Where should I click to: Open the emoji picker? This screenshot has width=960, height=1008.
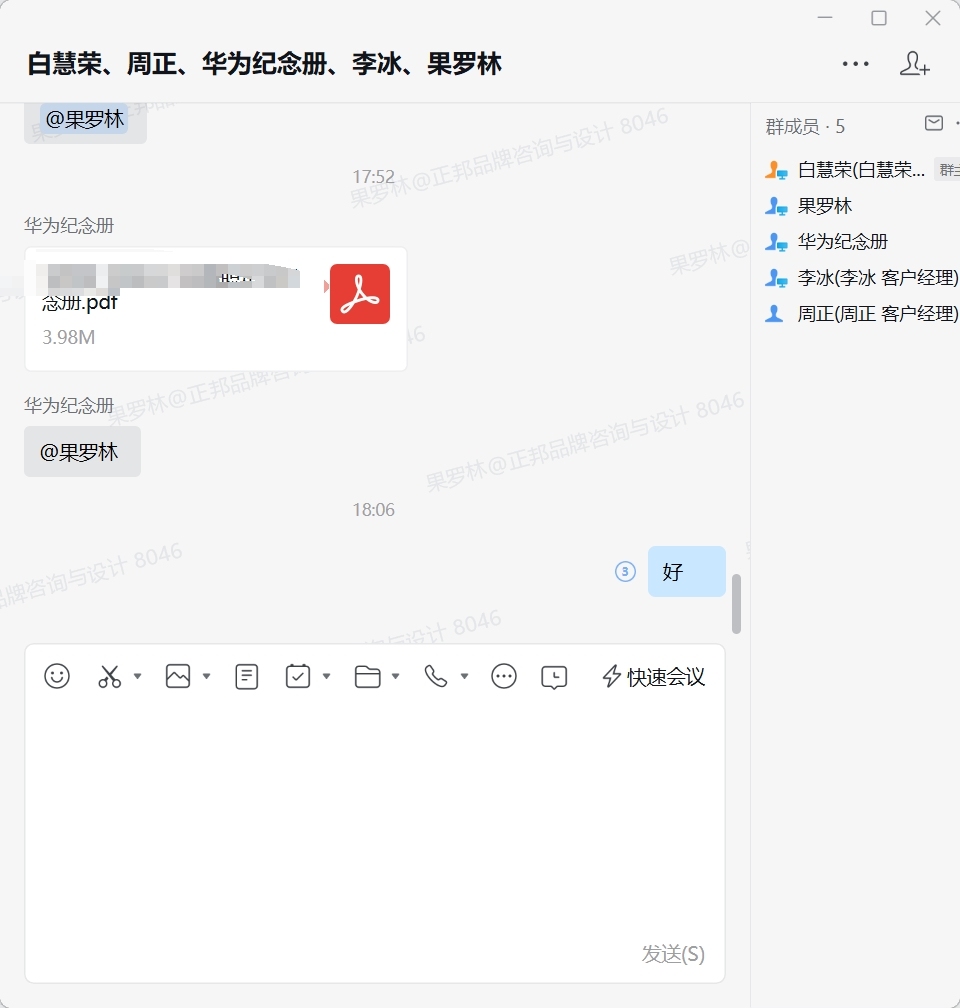tap(57, 676)
